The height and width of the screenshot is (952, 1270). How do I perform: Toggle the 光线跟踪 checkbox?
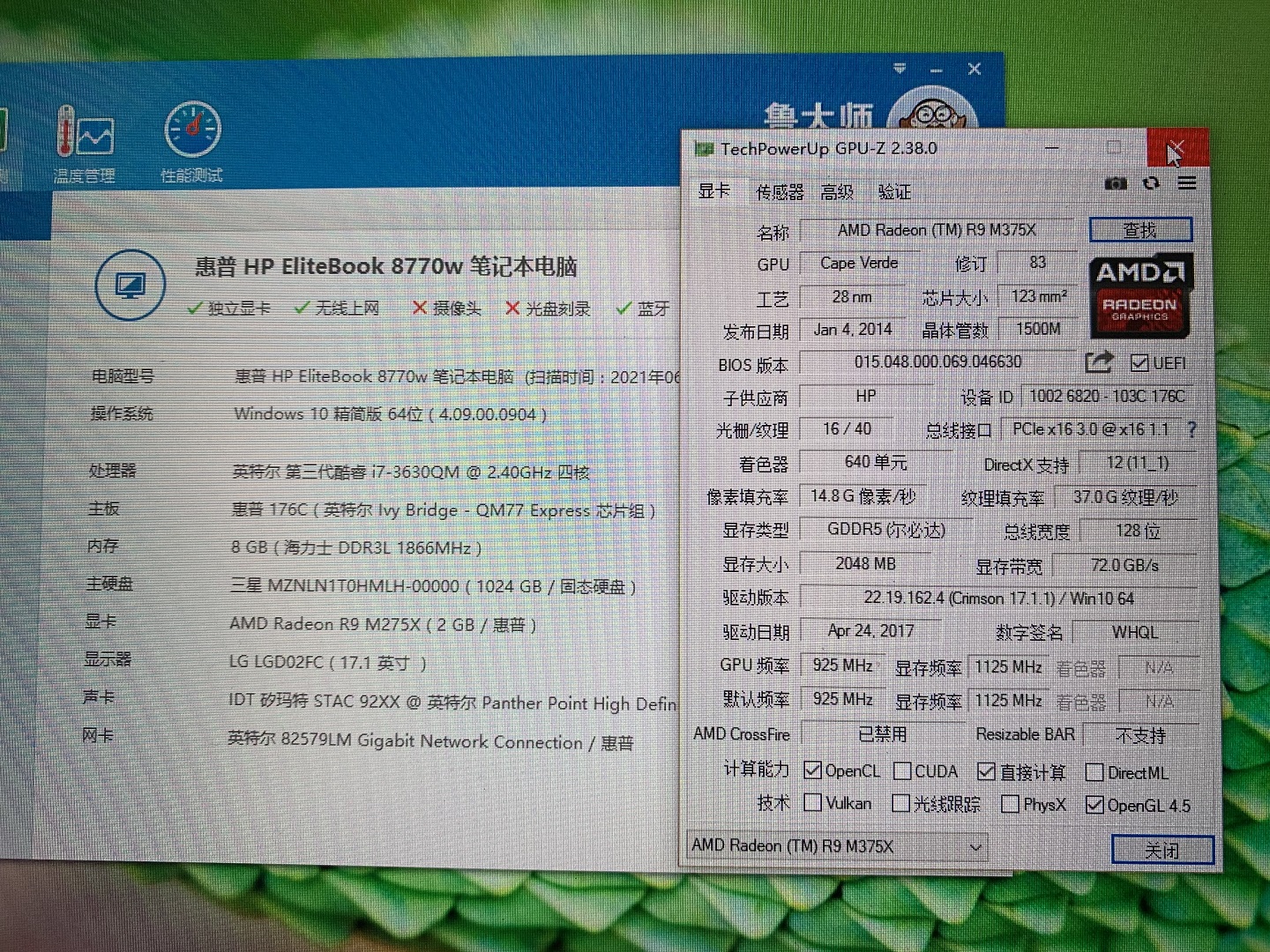pos(900,804)
